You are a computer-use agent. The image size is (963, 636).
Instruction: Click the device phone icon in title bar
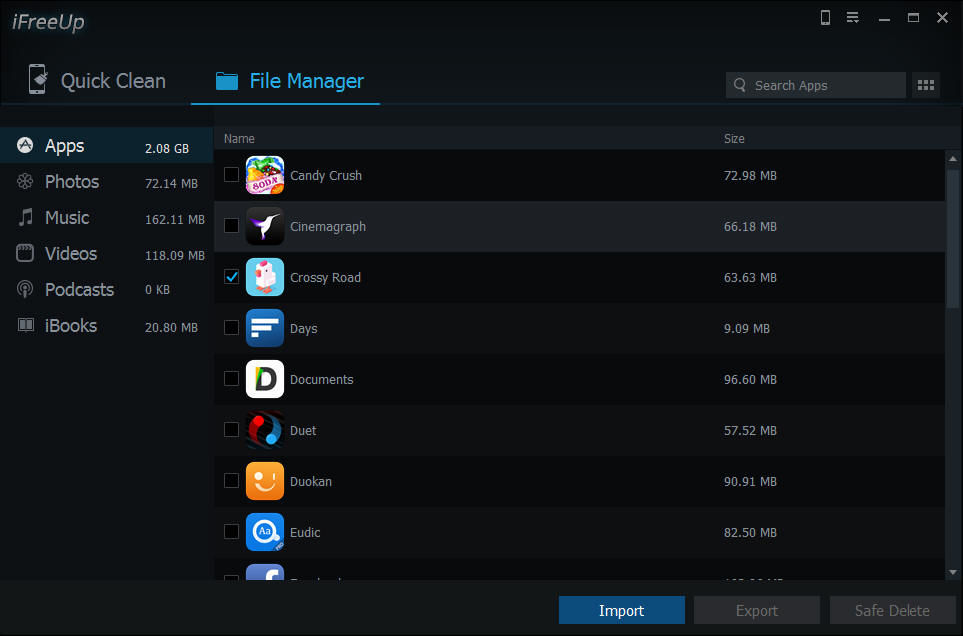(x=825, y=18)
